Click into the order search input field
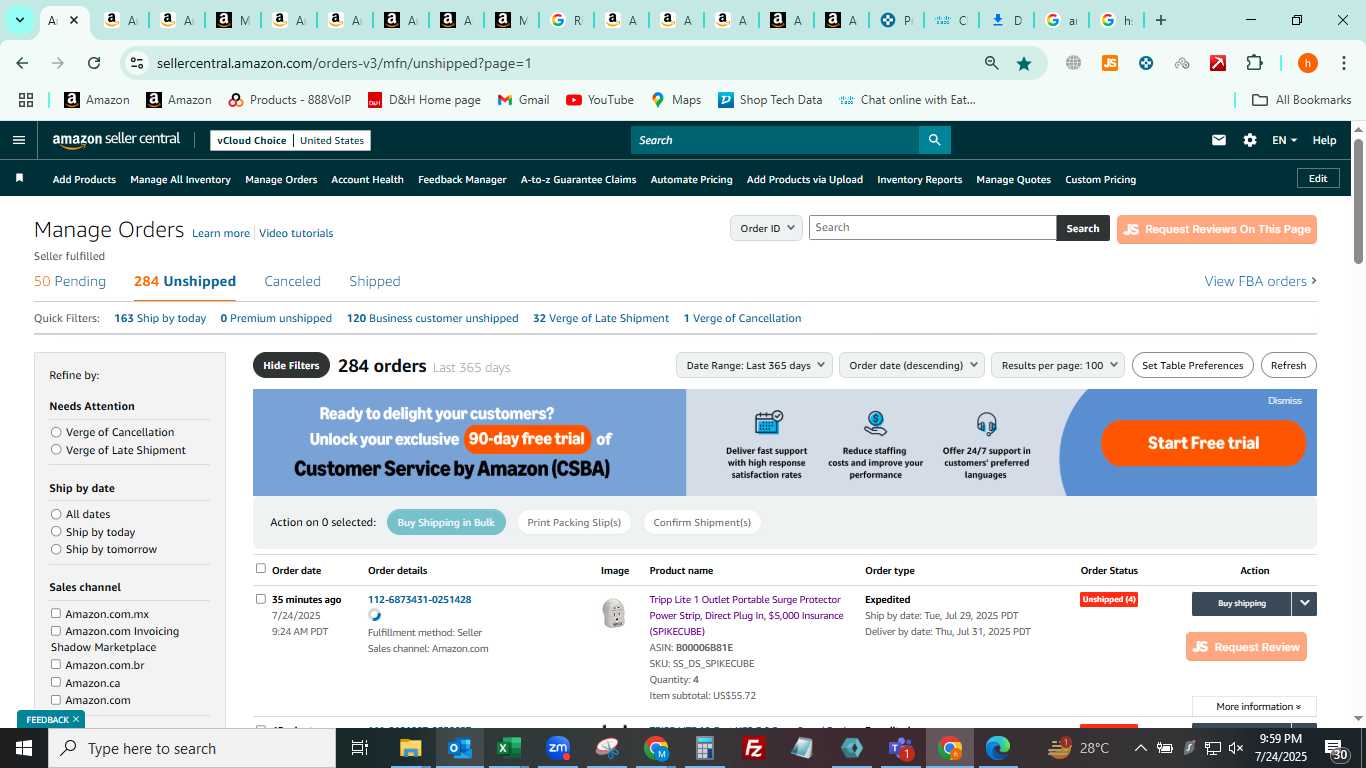The width and height of the screenshot is (1366, 768). click(x=932, y=228)
